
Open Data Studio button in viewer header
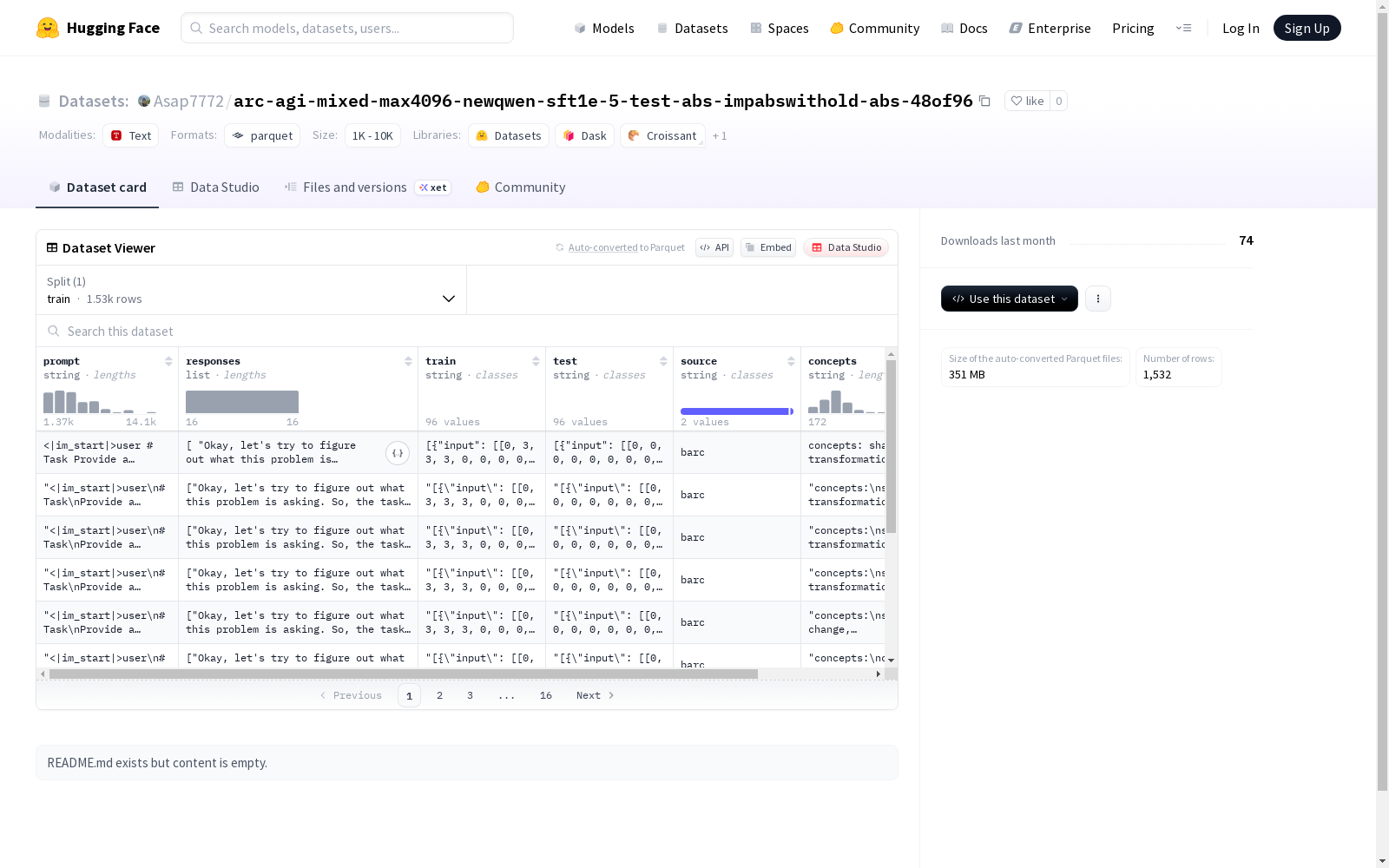click(x=846, y=247)
